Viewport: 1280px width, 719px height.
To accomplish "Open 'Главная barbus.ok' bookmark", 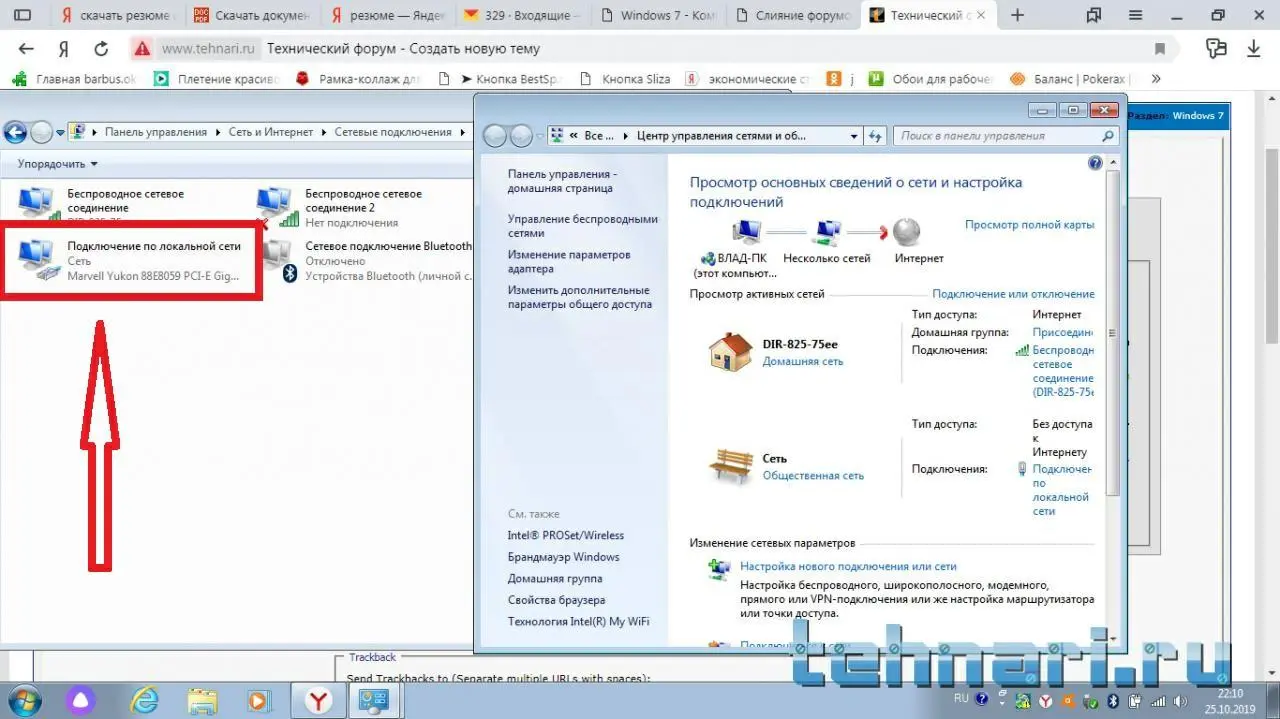I will coord(74,79).
